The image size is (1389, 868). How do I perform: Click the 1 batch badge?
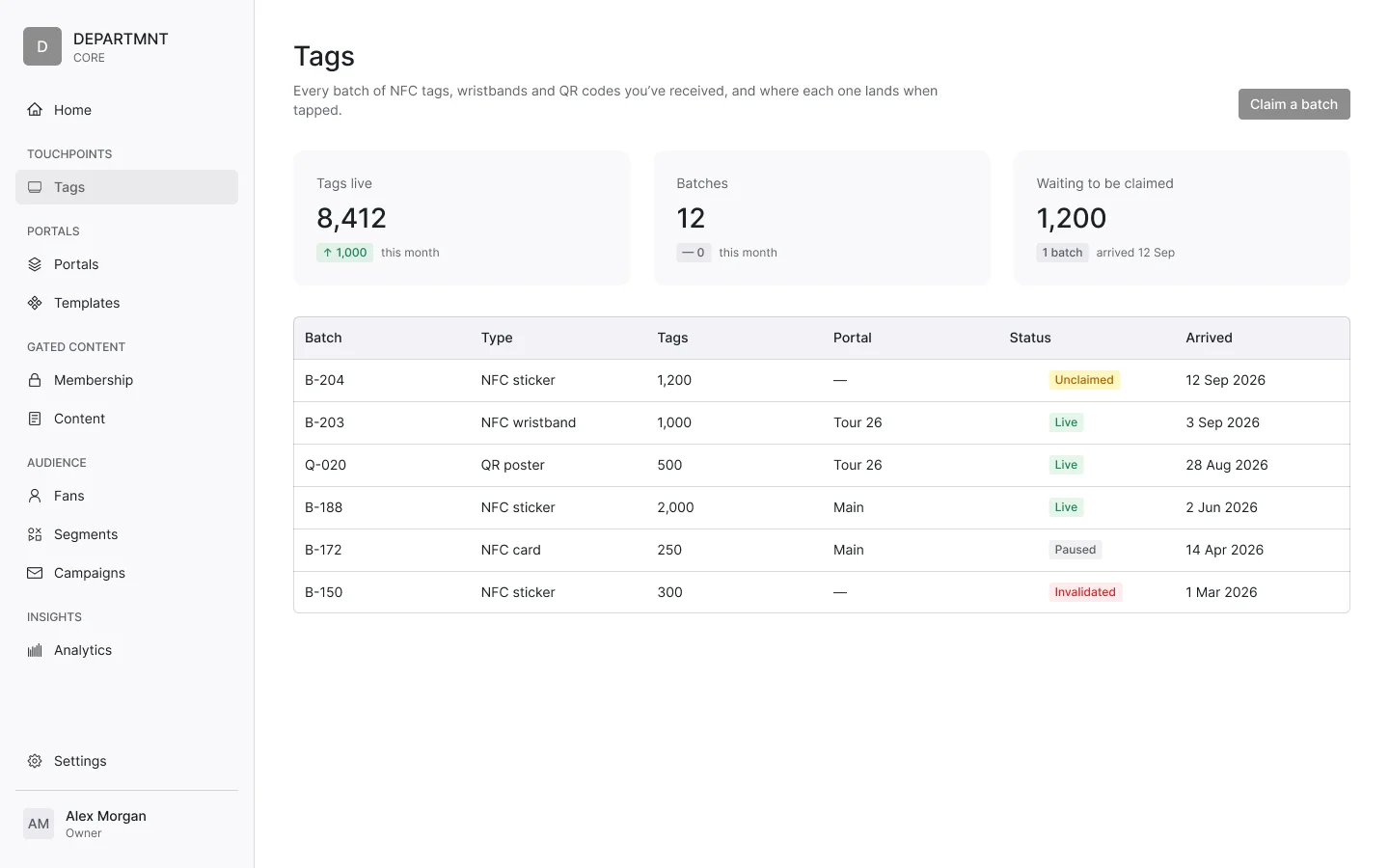pyautogui.click(x=1062, y=253)
